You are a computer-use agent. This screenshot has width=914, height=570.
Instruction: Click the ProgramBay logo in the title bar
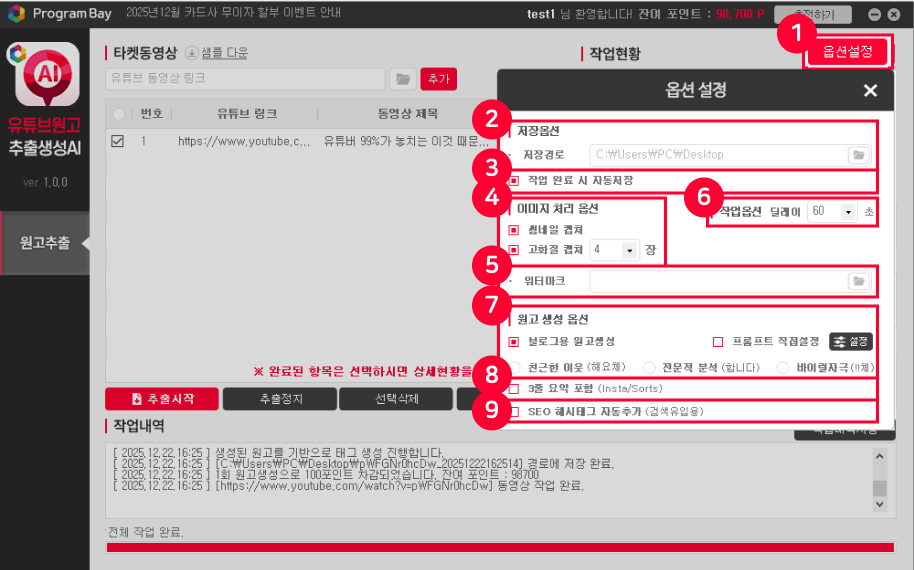[17, 15]
